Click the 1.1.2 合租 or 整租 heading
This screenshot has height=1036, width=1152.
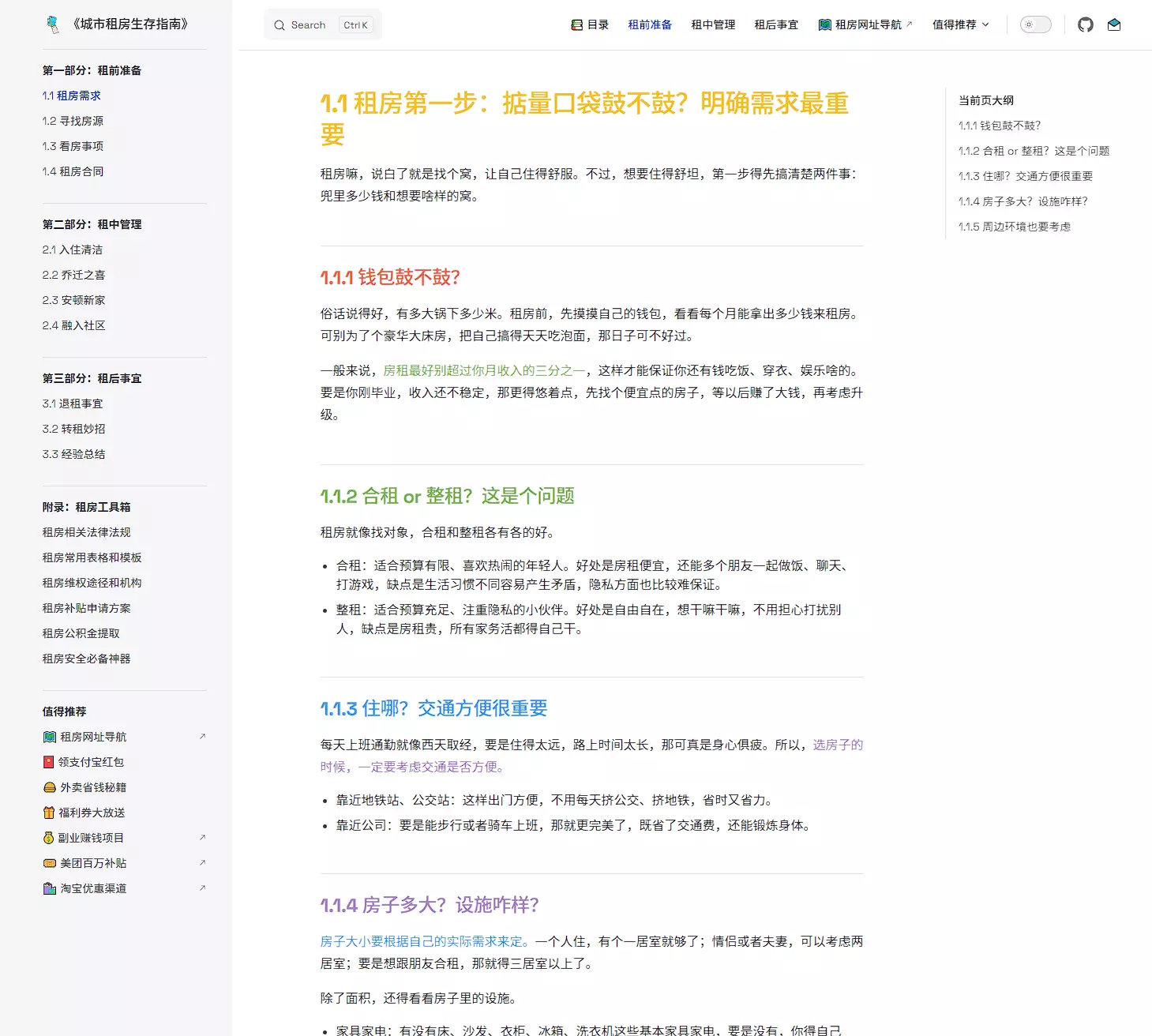(447, 496)
